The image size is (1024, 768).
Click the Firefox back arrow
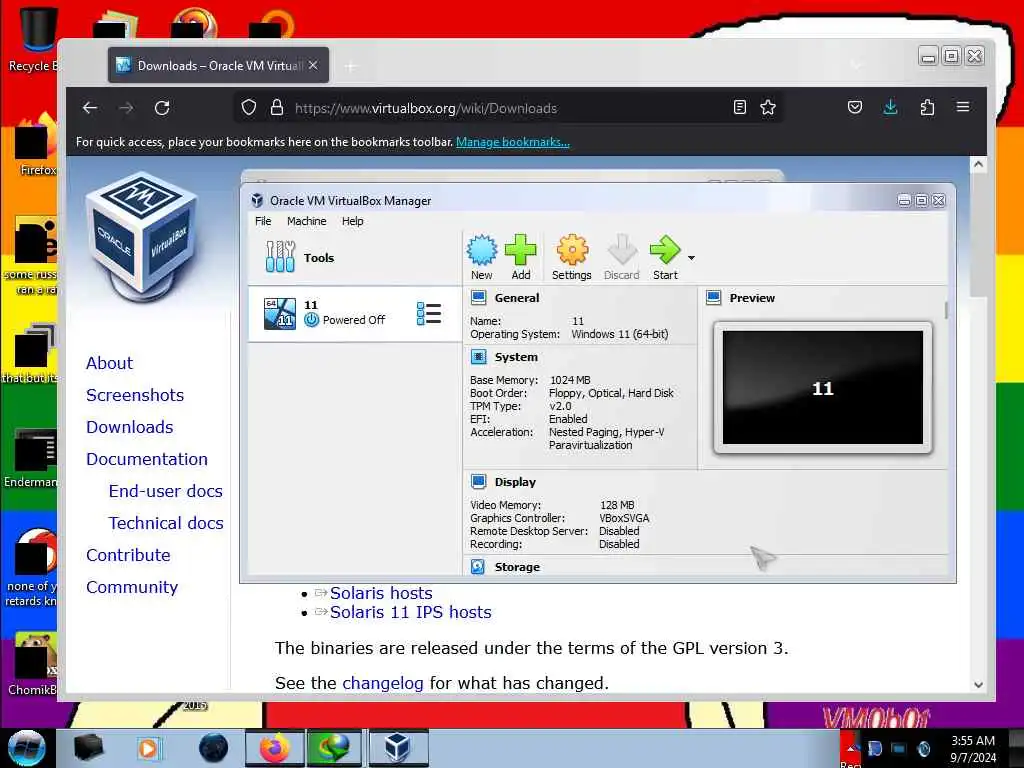[x=90, y=108]
